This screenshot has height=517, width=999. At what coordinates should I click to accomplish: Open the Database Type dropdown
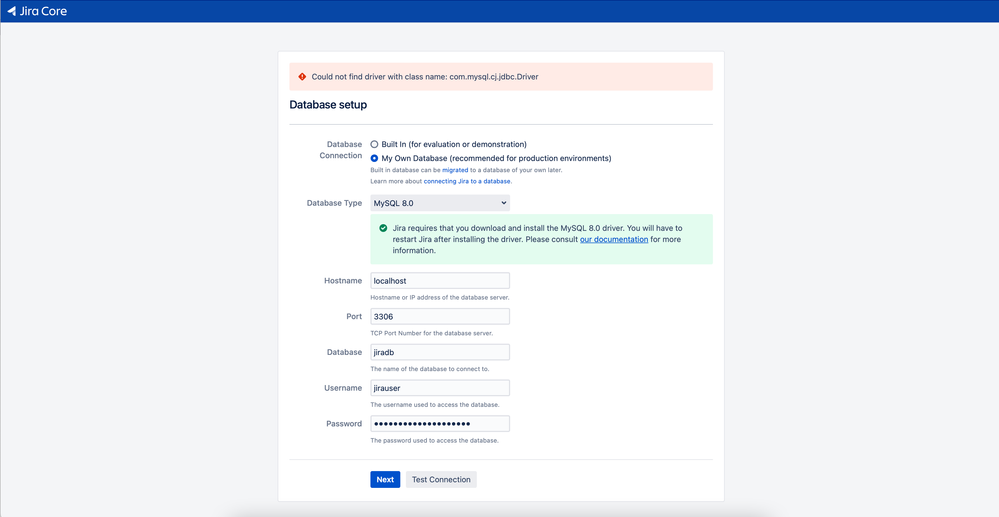tap(440, 203)
